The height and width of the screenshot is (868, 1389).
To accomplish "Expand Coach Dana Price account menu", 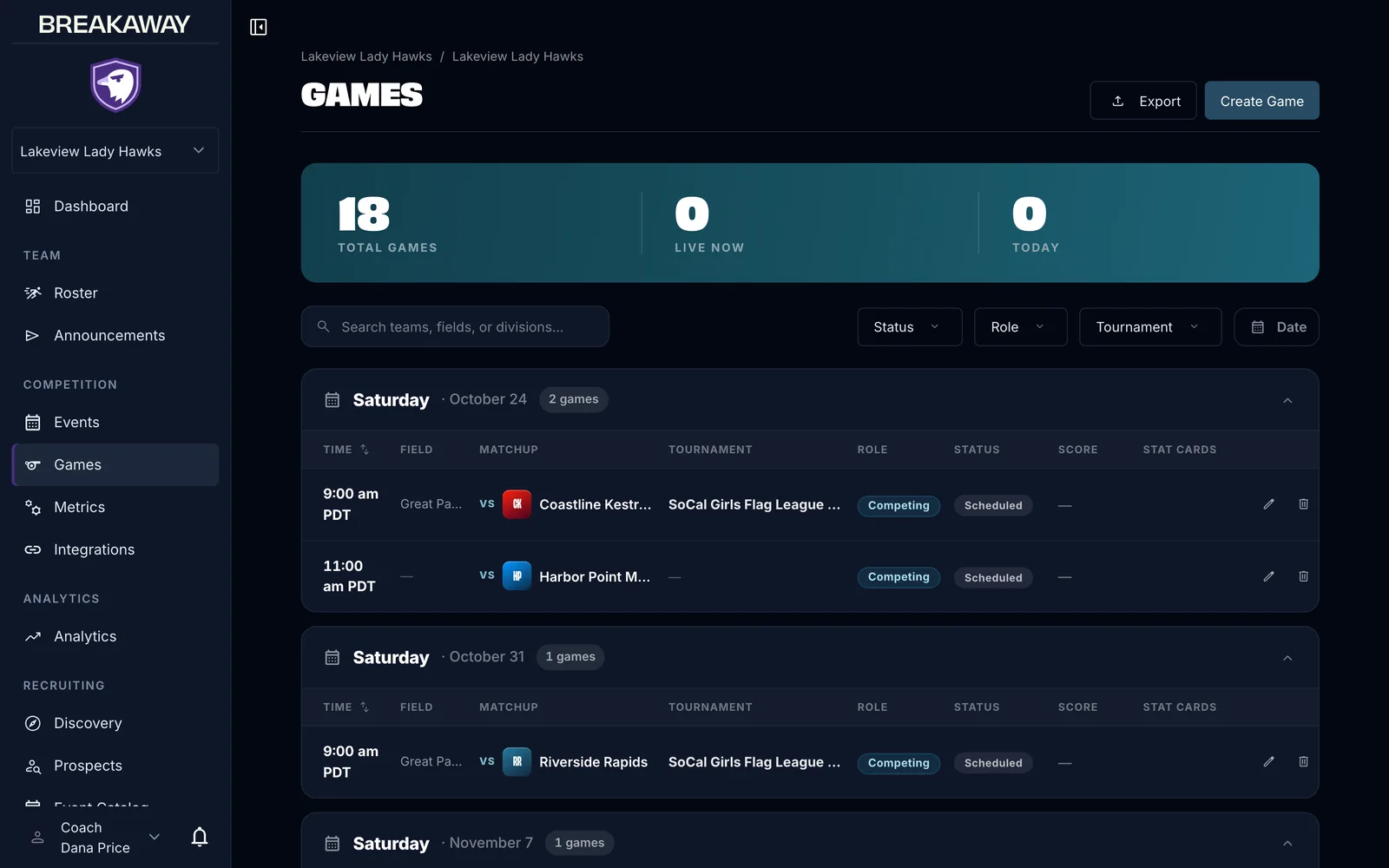I will pyautogui.click(x=155, y=838).
